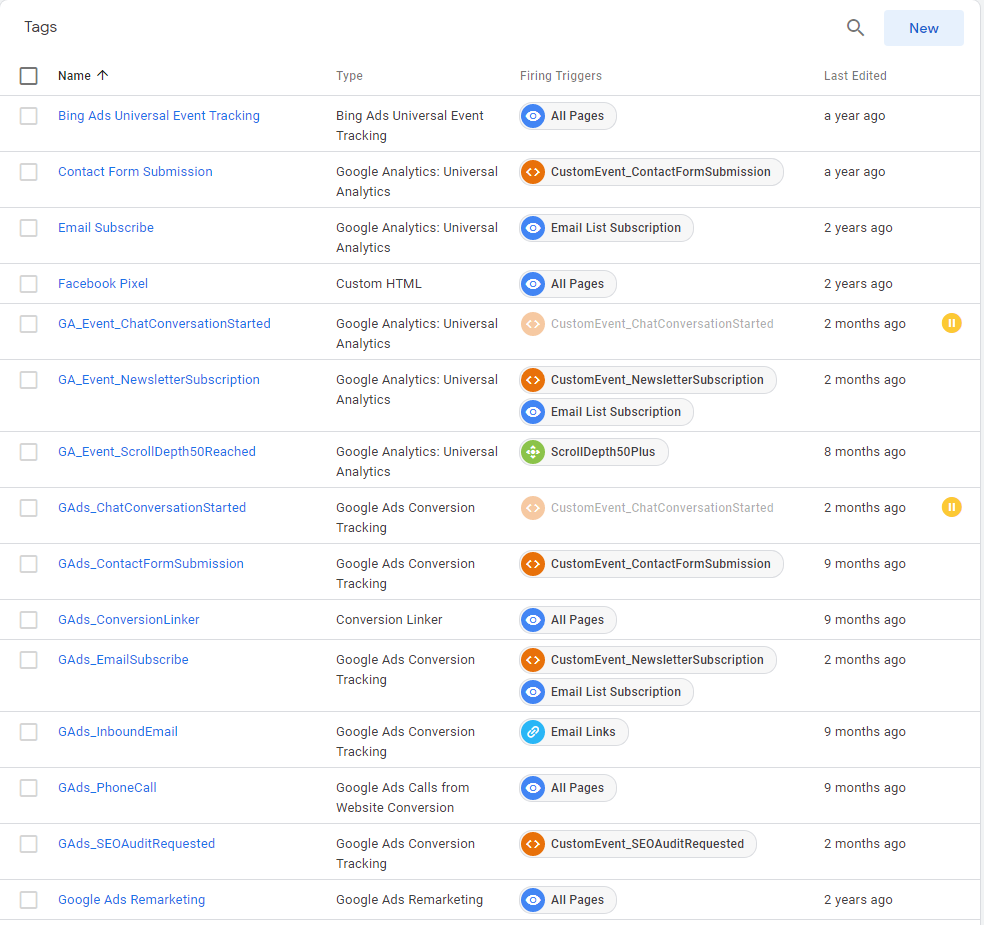Click the Email List Subscription chip on GAds_EmailSubscribe
Screen dimensions: 984x925
pos(605,691)
